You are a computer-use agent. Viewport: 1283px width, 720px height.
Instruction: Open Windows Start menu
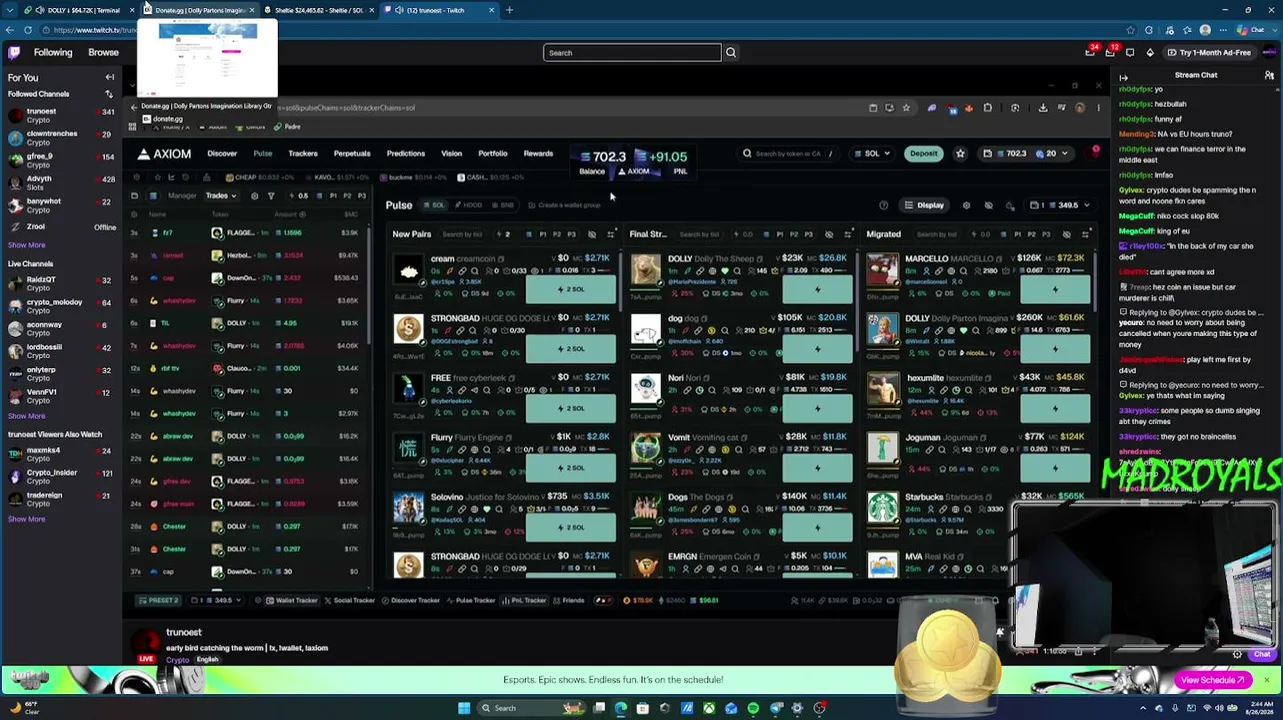point(464,708)
